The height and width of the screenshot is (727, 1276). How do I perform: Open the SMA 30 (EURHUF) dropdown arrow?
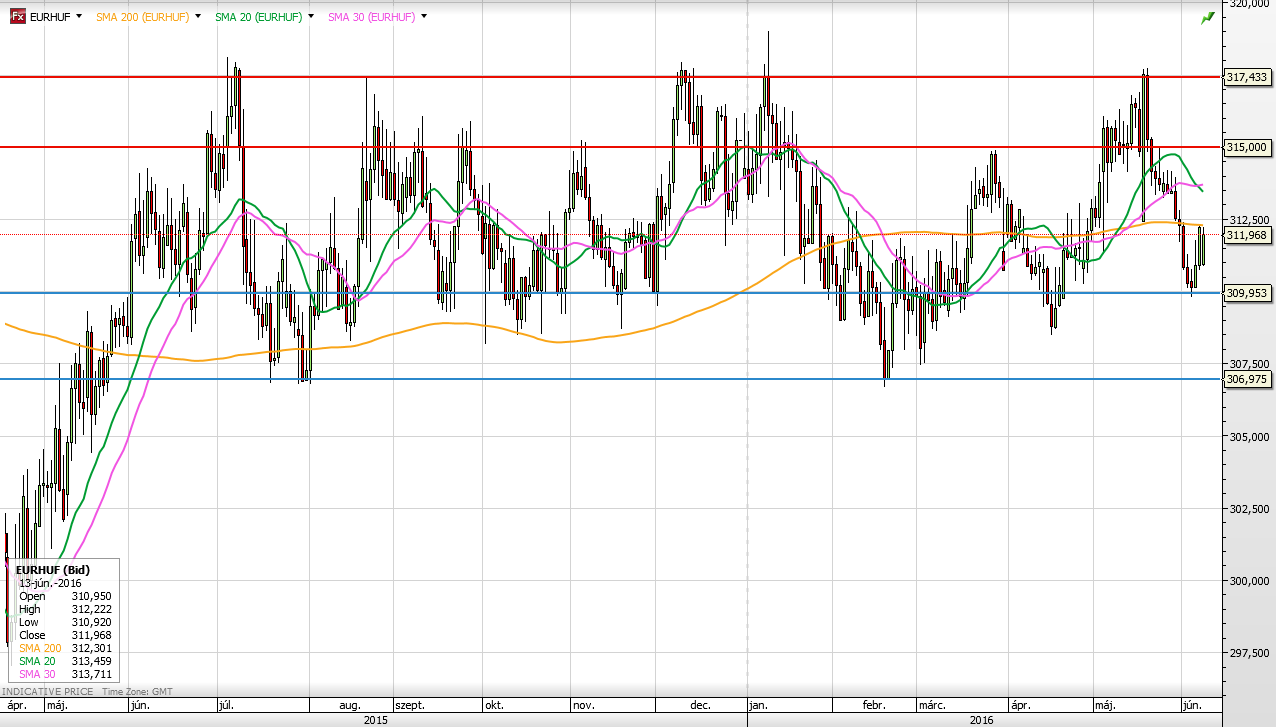(x=425, y=17)
